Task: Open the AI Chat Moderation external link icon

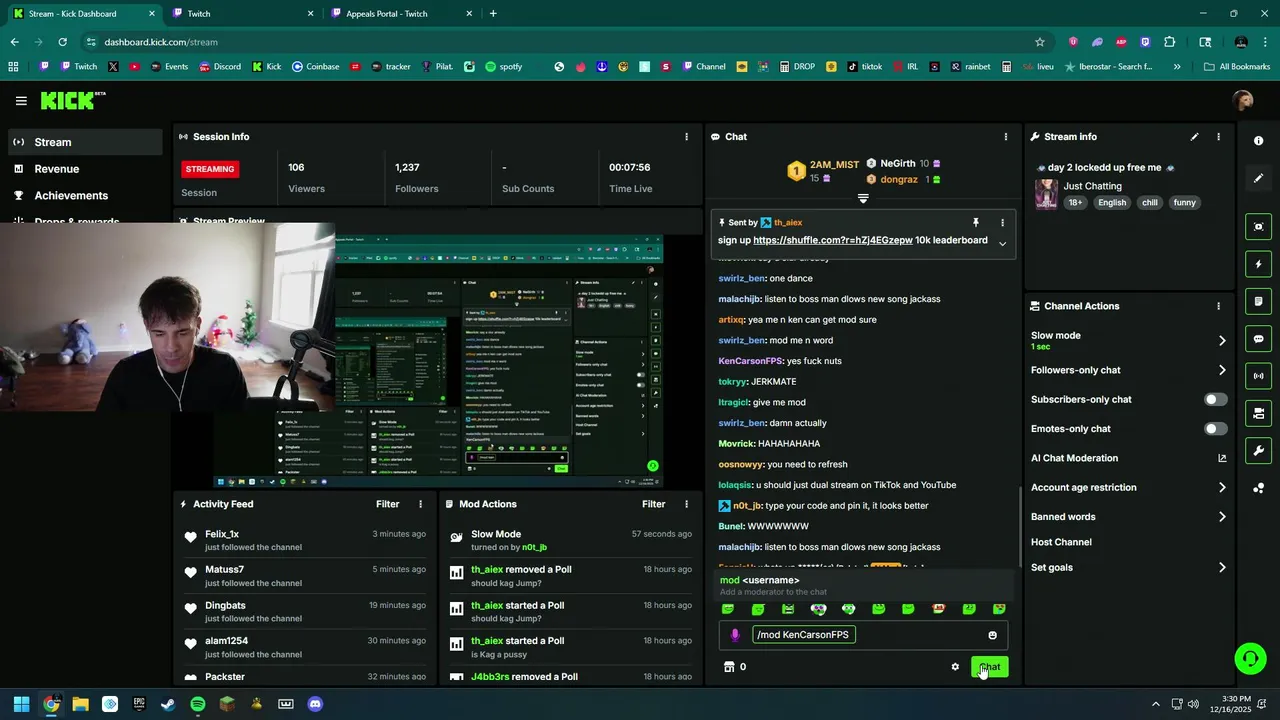Action: [x=1222, y=458]
